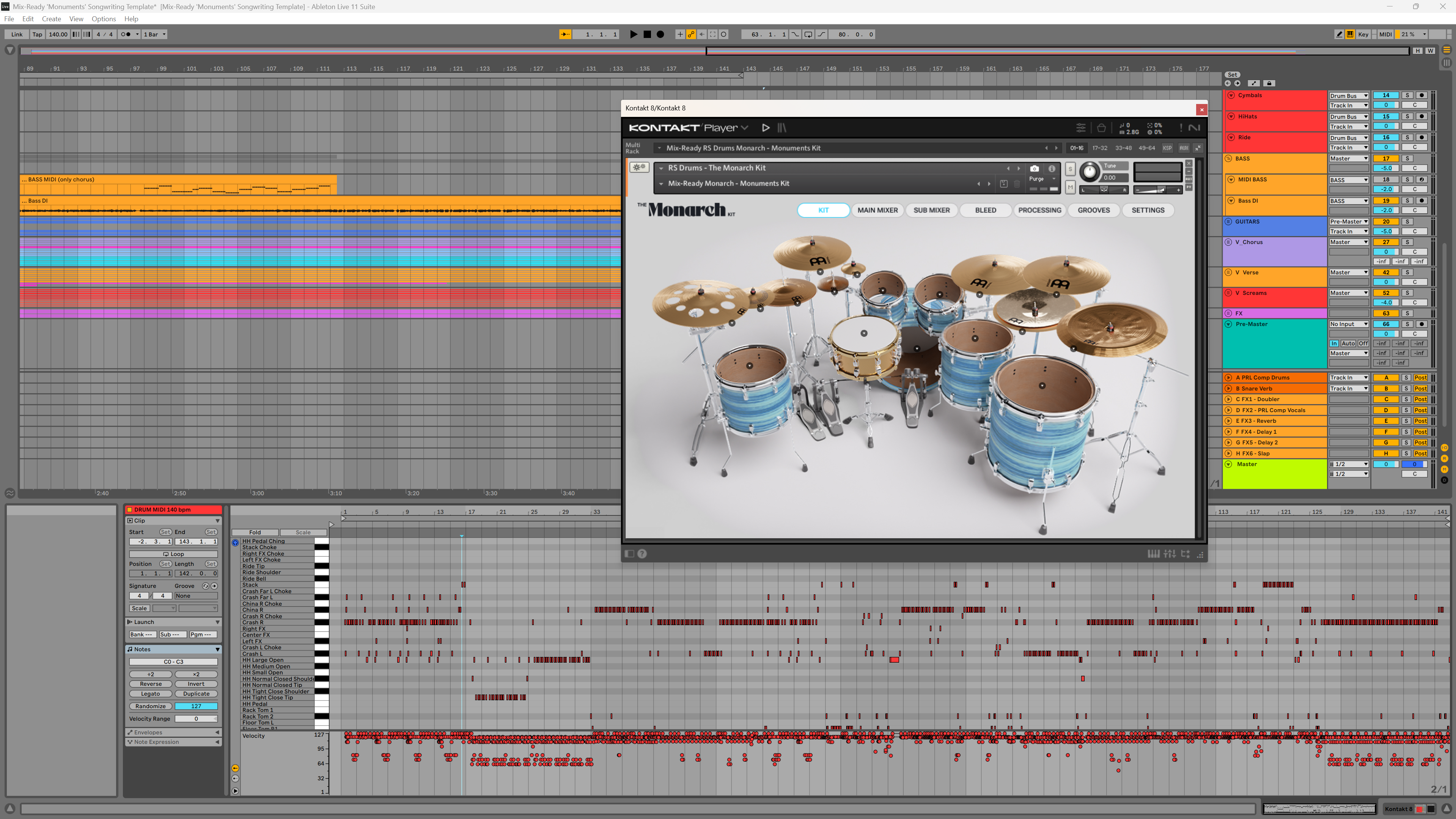Click the Link button
Image resolution: width=1456 pixels, height=819 pixels.
(17, 34)
